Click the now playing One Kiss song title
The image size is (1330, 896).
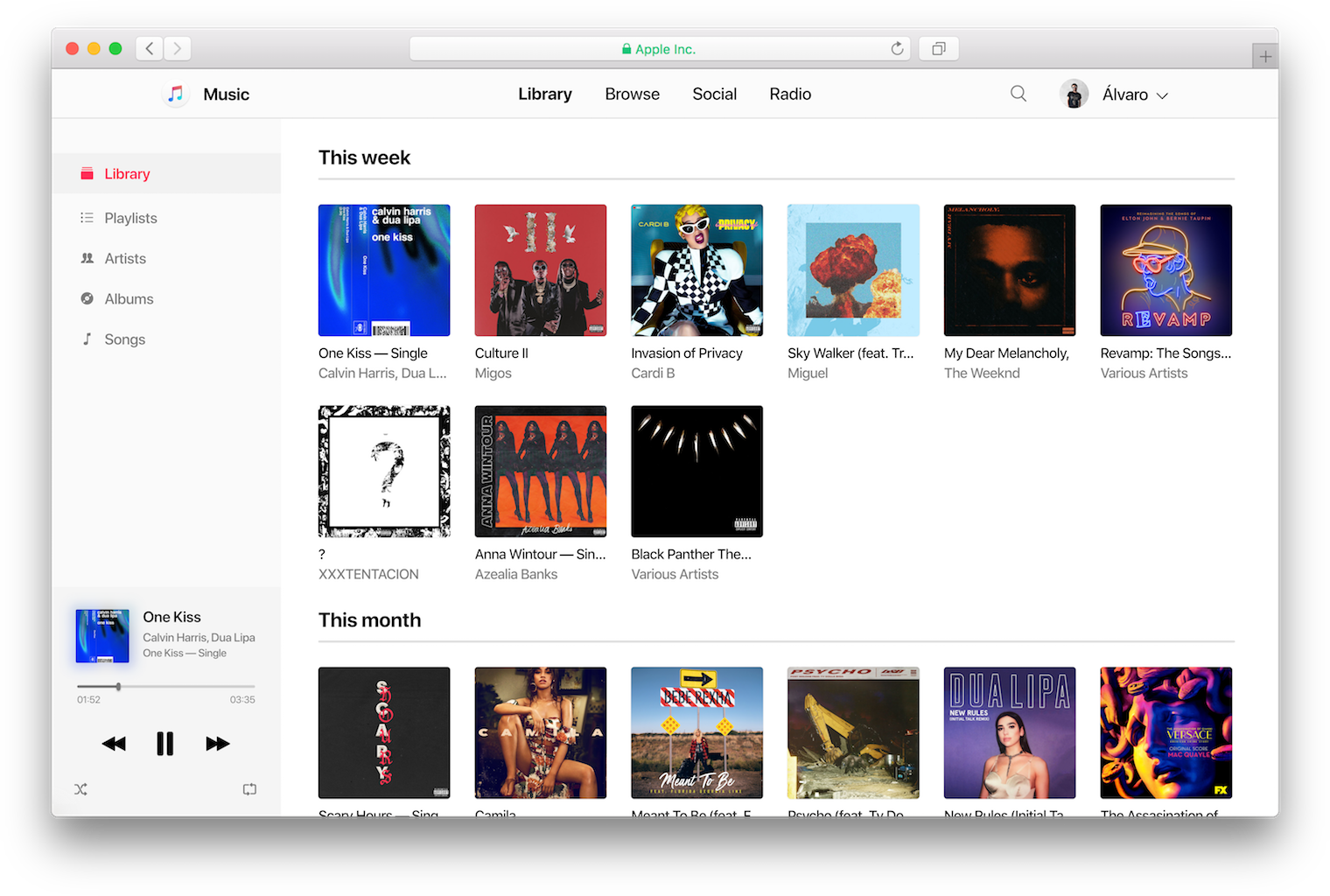[172, 617]
